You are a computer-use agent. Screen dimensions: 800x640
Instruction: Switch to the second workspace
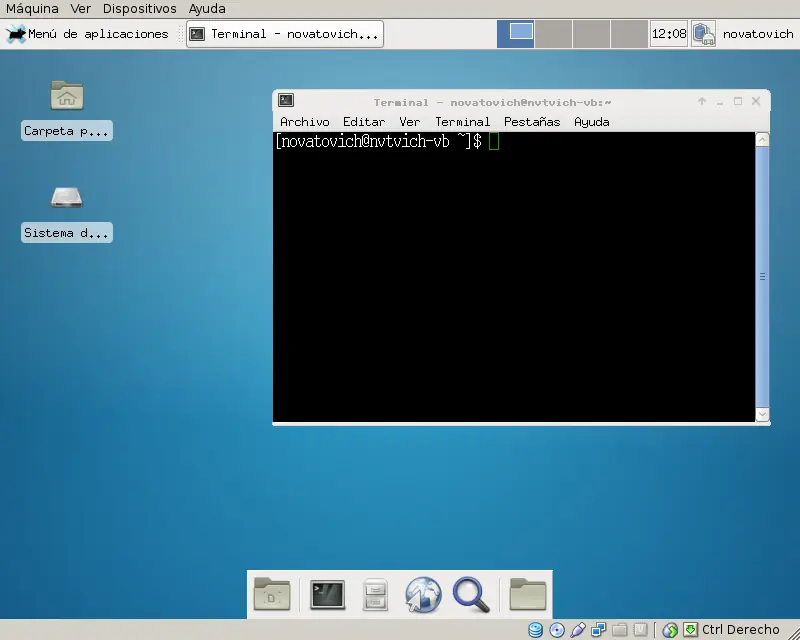[x=553, y=34]
